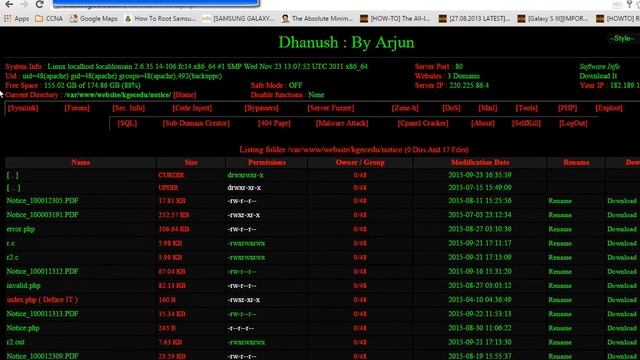Screen dimensions: 640x360
Task: Click the Download It link in header
Action: 598,76
